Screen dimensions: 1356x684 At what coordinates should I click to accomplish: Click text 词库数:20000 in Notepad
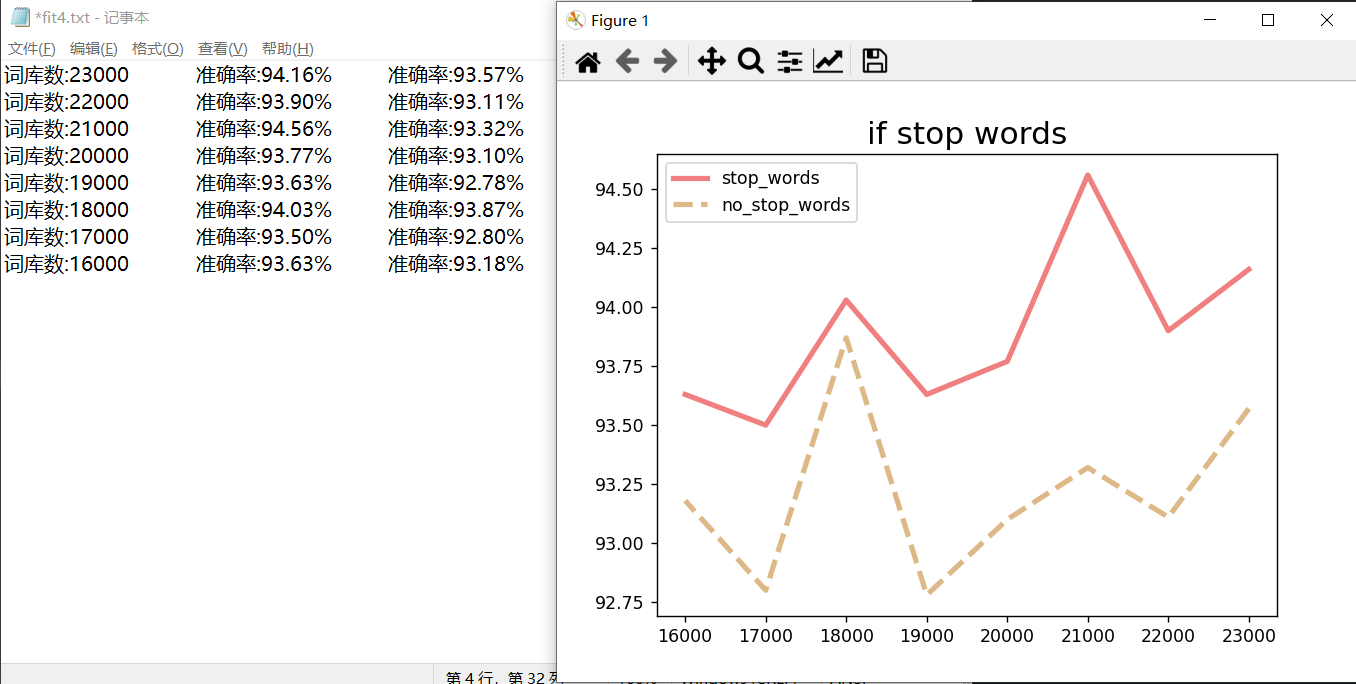[67, 156]
